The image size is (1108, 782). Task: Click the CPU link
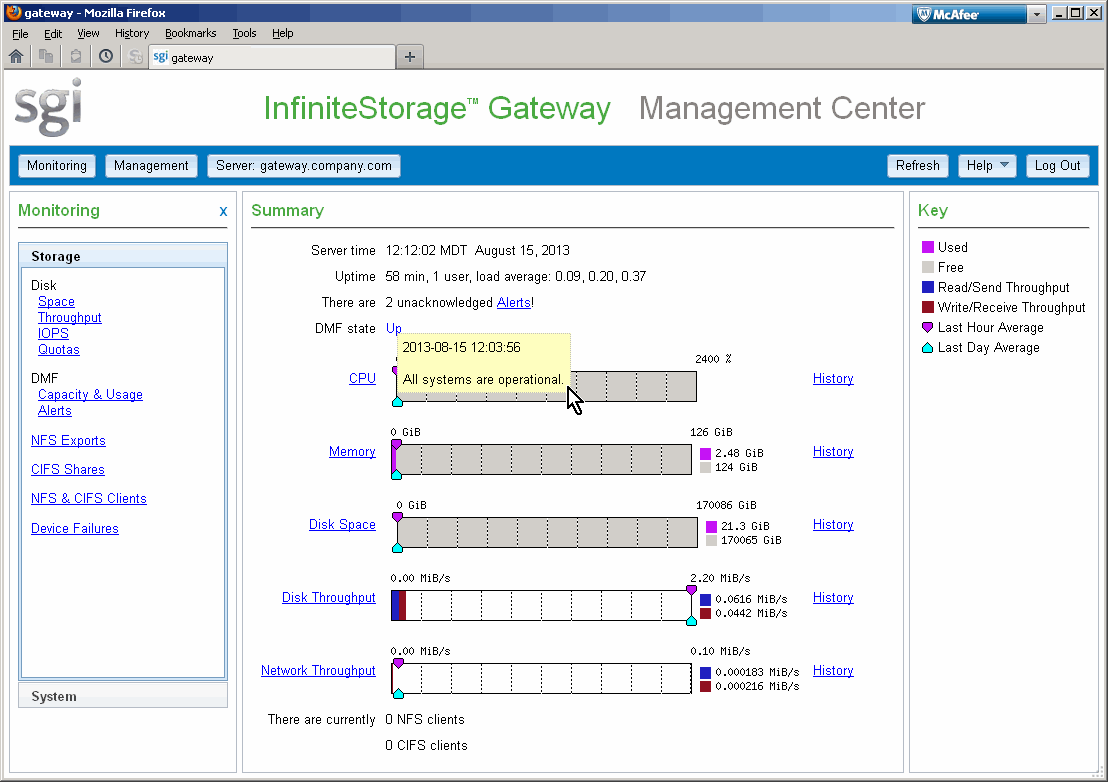363,378
